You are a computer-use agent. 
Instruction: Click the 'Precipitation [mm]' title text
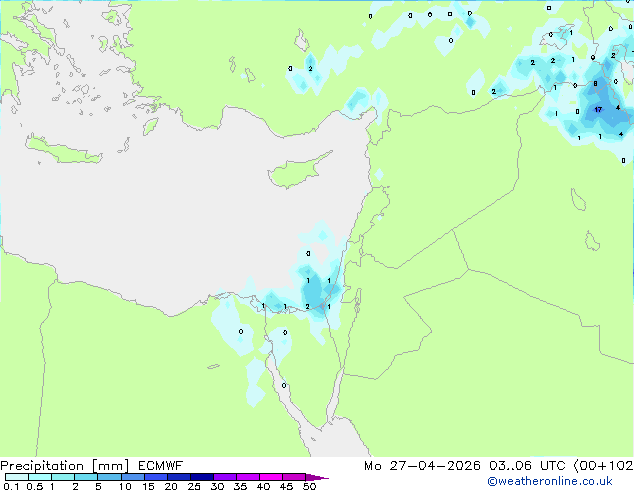(65, 466)
